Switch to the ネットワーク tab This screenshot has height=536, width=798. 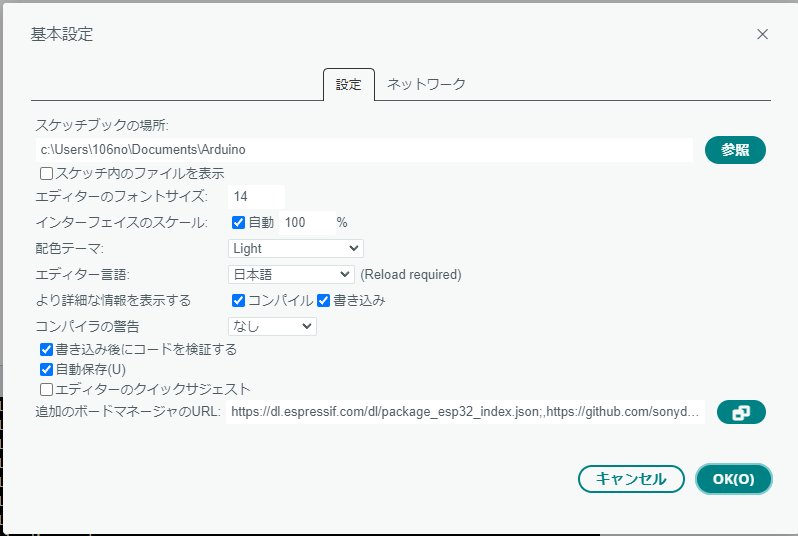(x=426, y=85)
